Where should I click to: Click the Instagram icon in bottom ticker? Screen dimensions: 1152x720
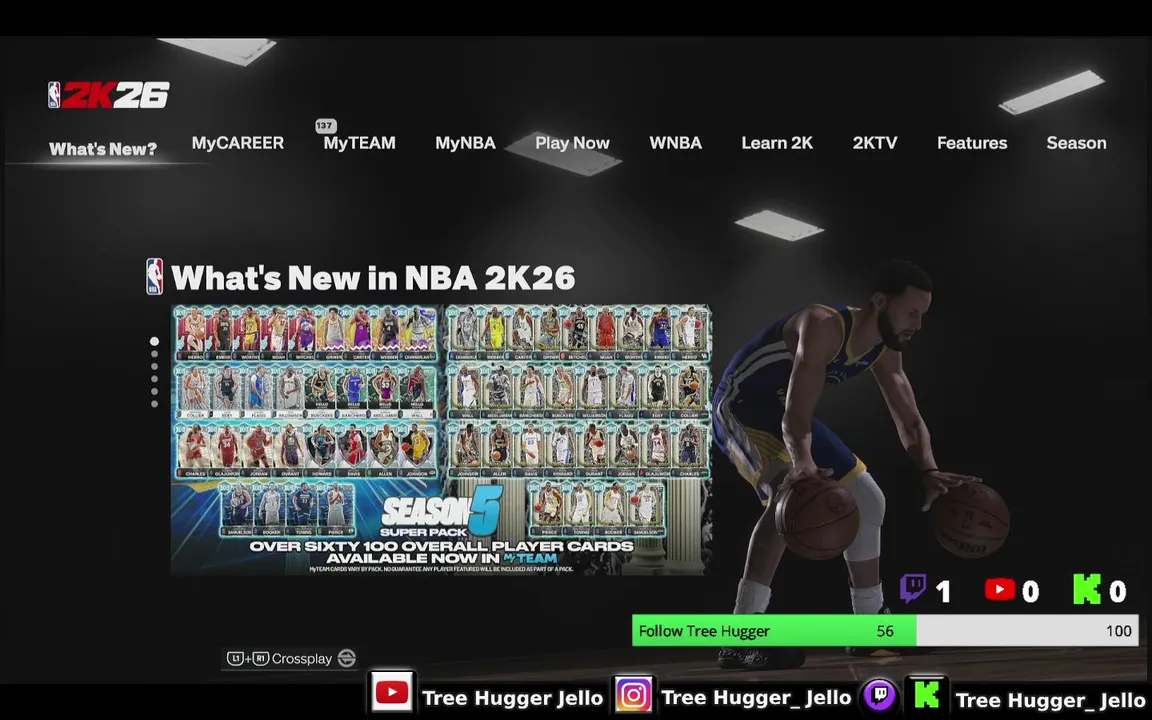point(633,695)
